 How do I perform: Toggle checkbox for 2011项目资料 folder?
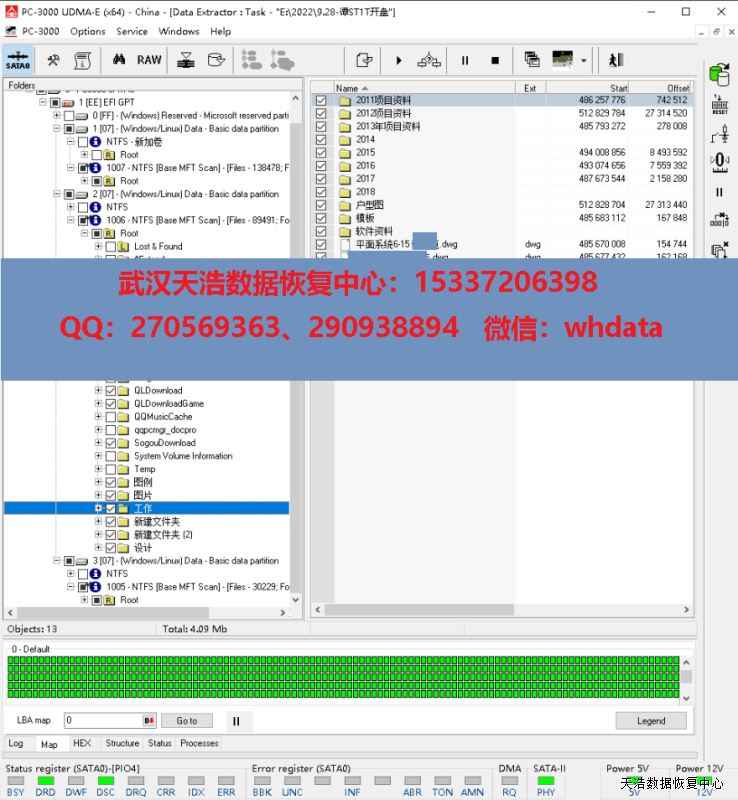point(321,101)
